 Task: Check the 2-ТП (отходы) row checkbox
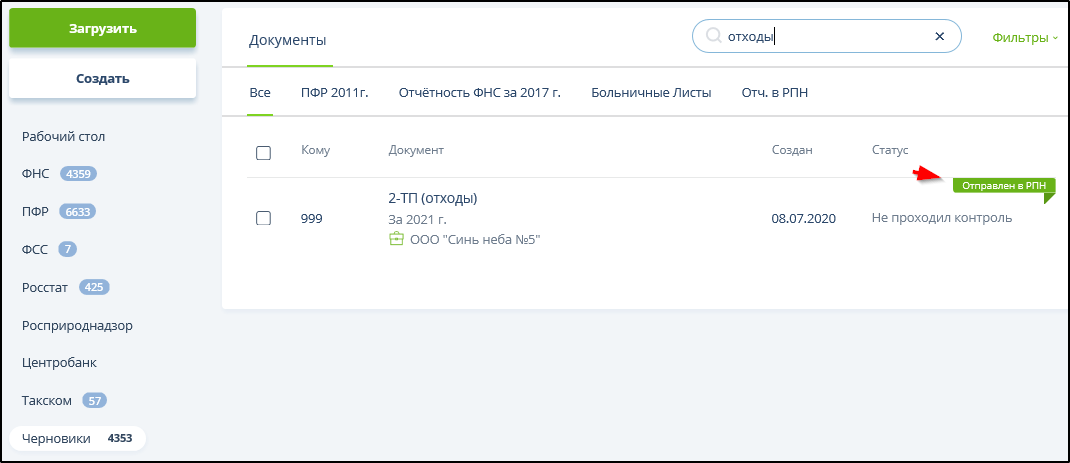point(264,218)
